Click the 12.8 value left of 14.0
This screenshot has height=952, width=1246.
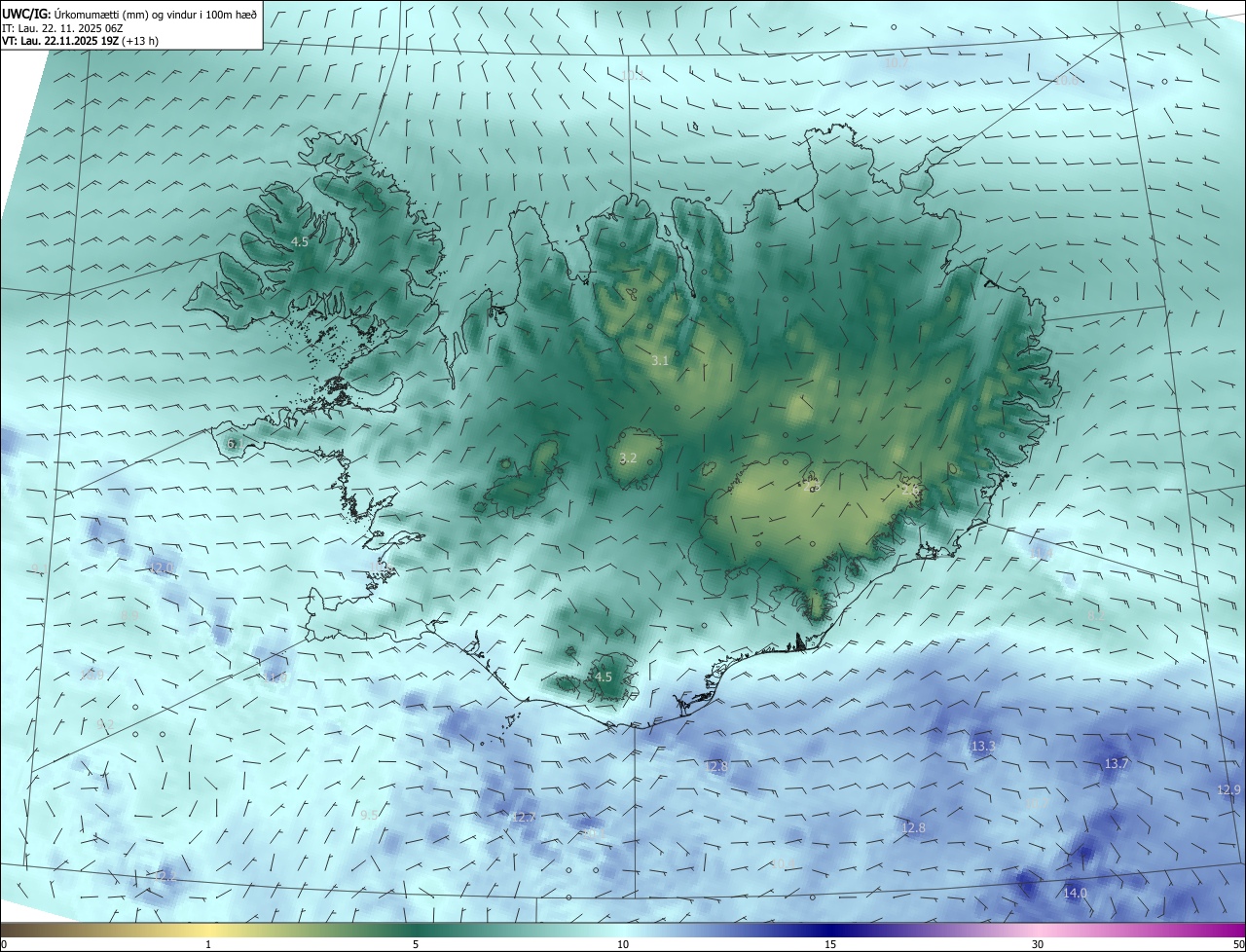913,827
